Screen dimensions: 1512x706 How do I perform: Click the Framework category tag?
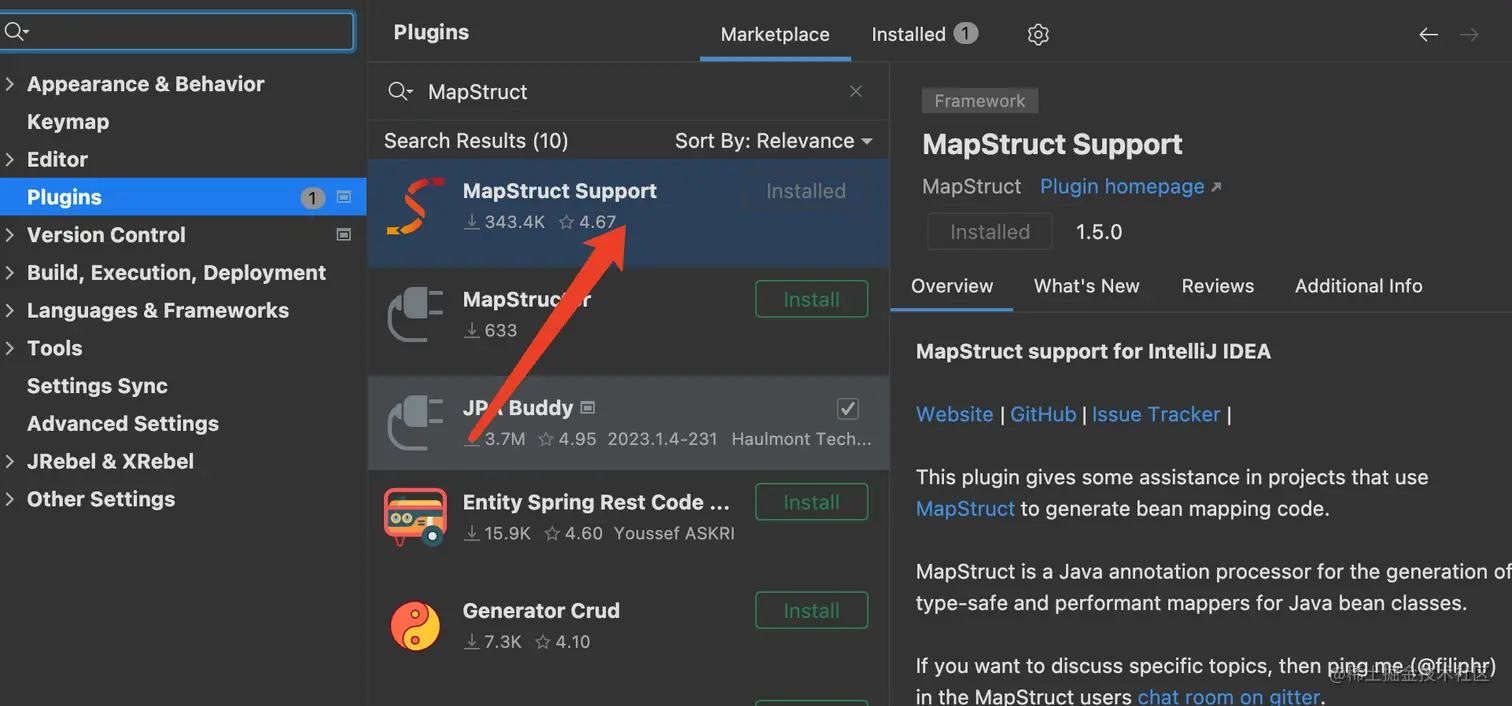point(980,101)
